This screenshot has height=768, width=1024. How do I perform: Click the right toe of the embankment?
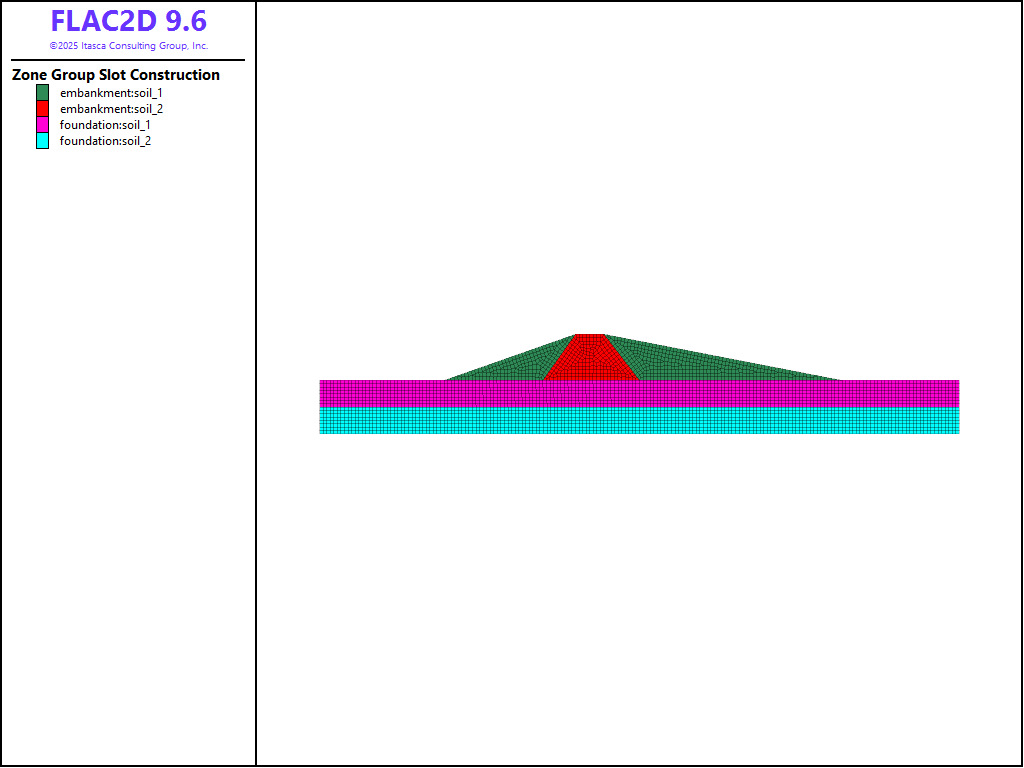(838, 379)
